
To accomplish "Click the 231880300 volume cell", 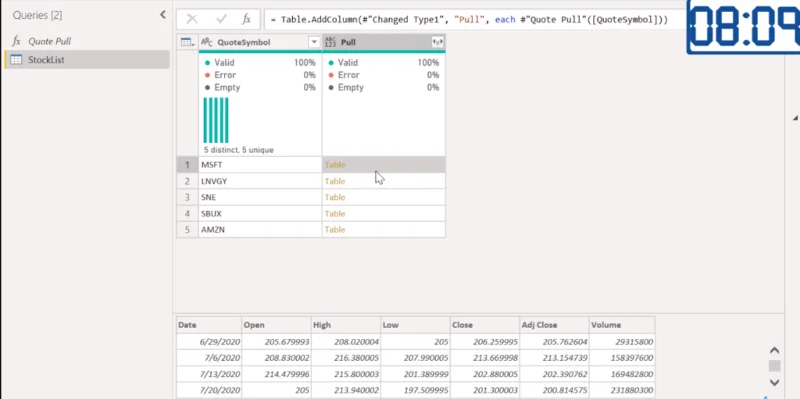I will point(622,390).
